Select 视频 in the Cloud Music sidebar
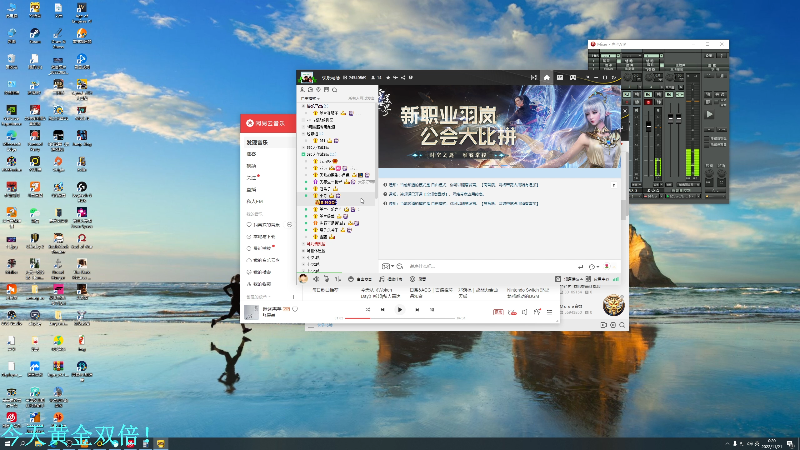This screenshot has height=450, width=800. [252, 166]
